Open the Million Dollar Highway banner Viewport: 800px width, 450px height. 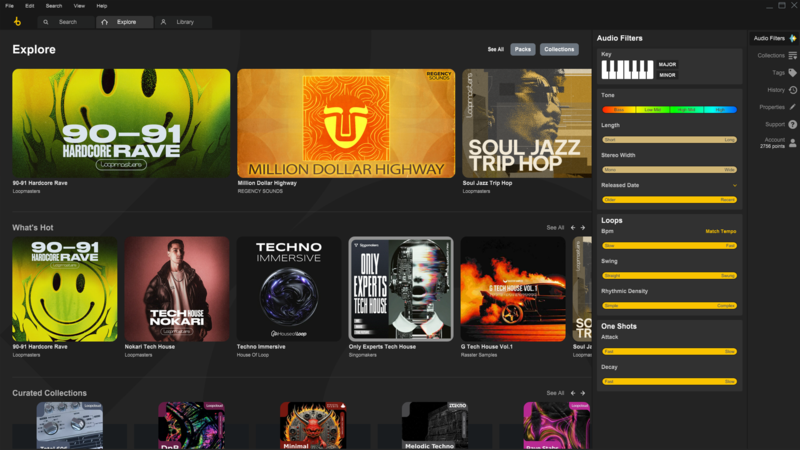[x=346, y=123]
